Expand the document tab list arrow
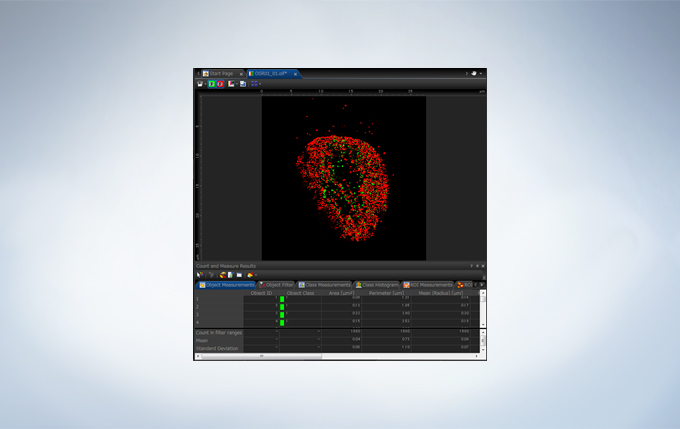 coord(466,73)
